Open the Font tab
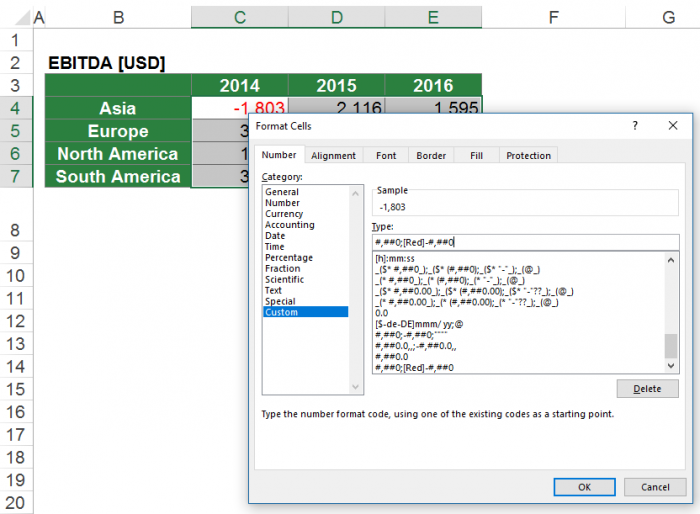 coord(386,155)
